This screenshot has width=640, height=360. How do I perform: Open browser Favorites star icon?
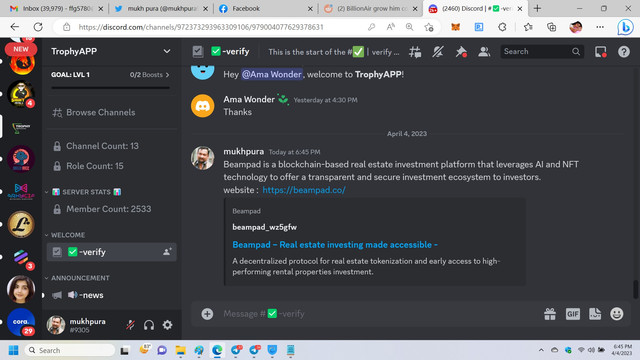[528, 27]
